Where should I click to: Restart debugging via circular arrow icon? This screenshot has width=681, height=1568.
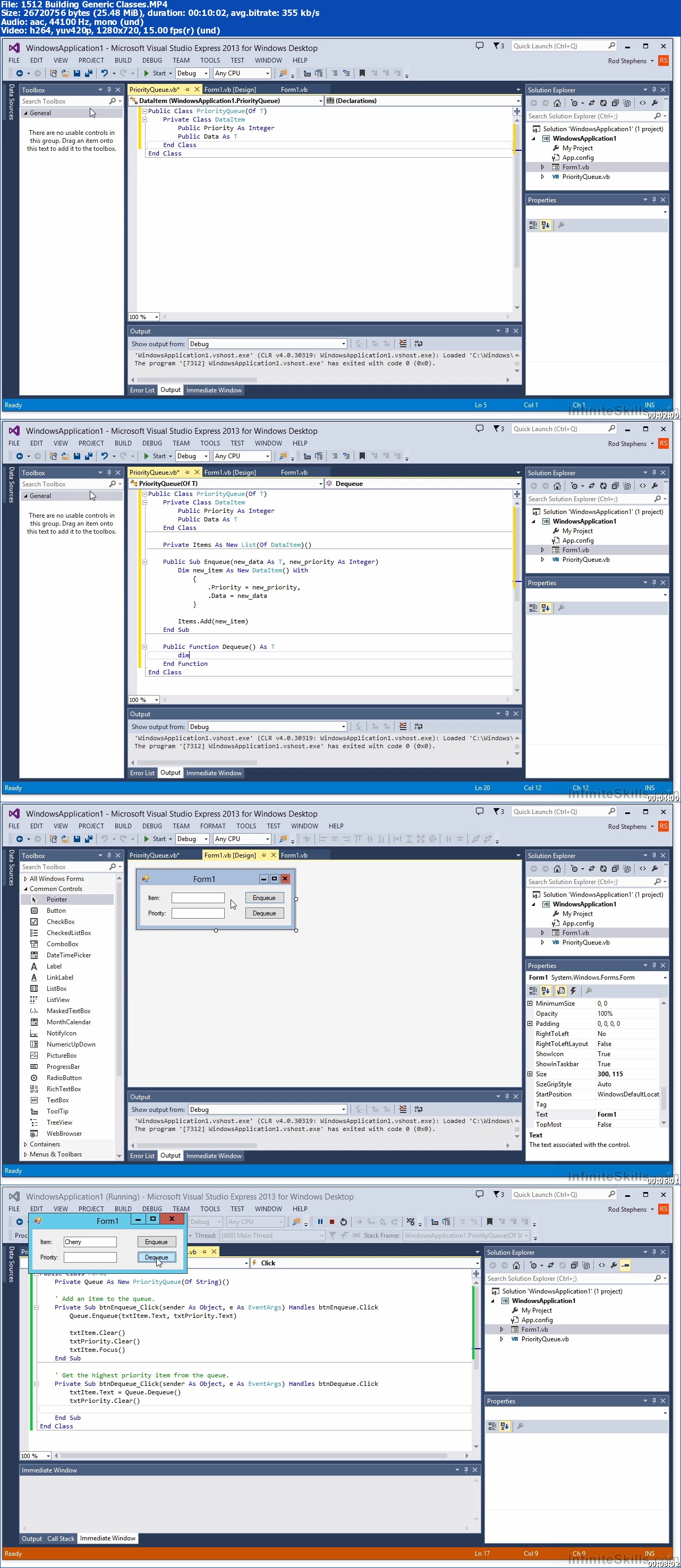[344, 1222]
